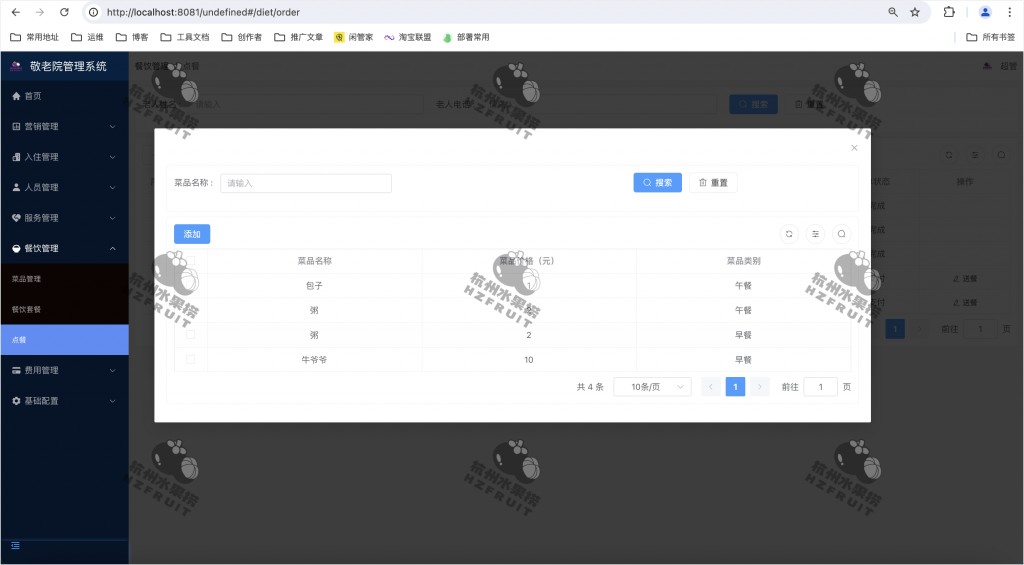The width and height of the screenshot is (1024, 565).
Task: Click the price 10 cell
Action: [529, 359]
